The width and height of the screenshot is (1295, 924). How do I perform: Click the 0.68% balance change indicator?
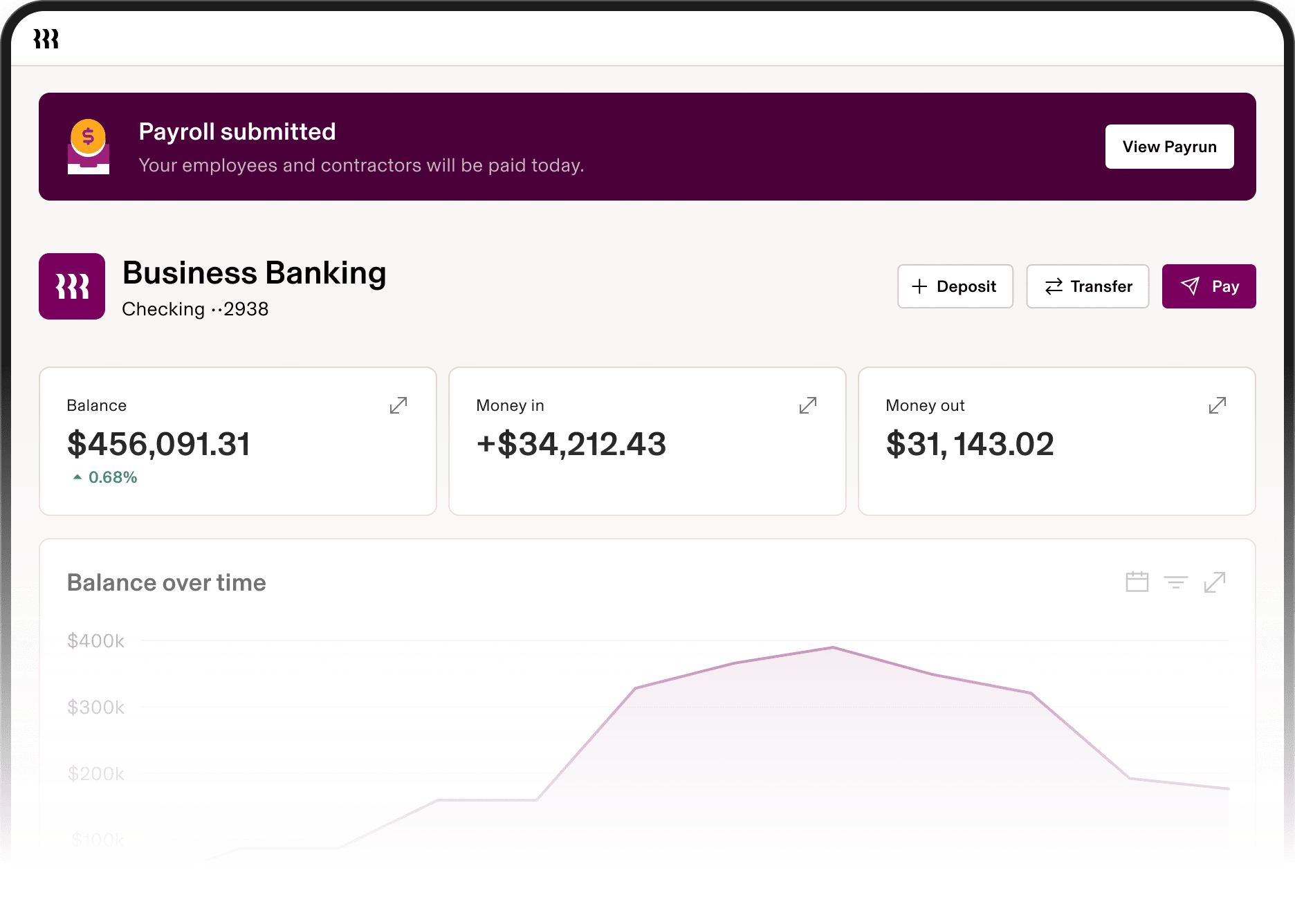pos(105,477)
